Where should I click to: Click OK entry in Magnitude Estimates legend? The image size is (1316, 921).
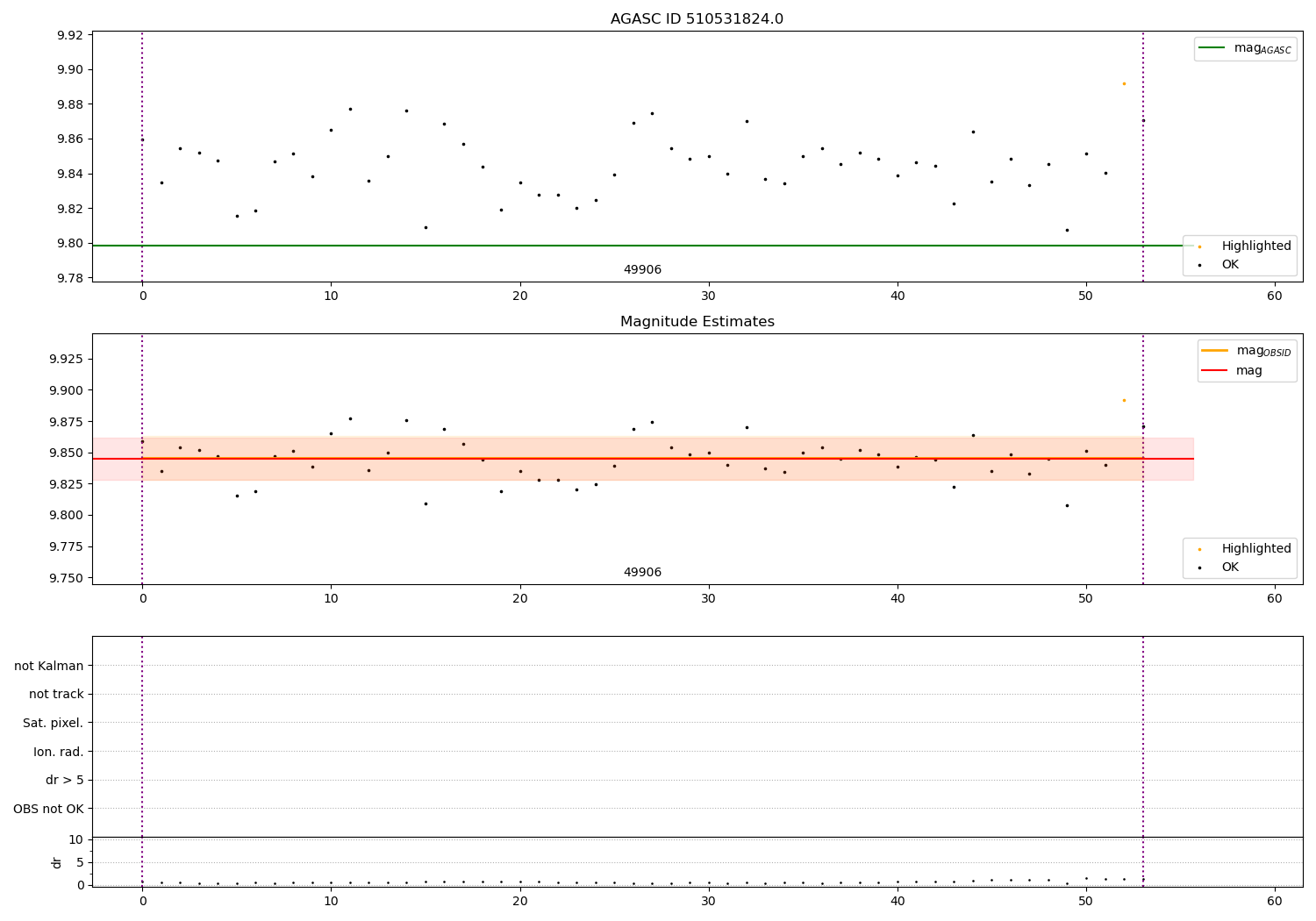(x=1230, y=568)
